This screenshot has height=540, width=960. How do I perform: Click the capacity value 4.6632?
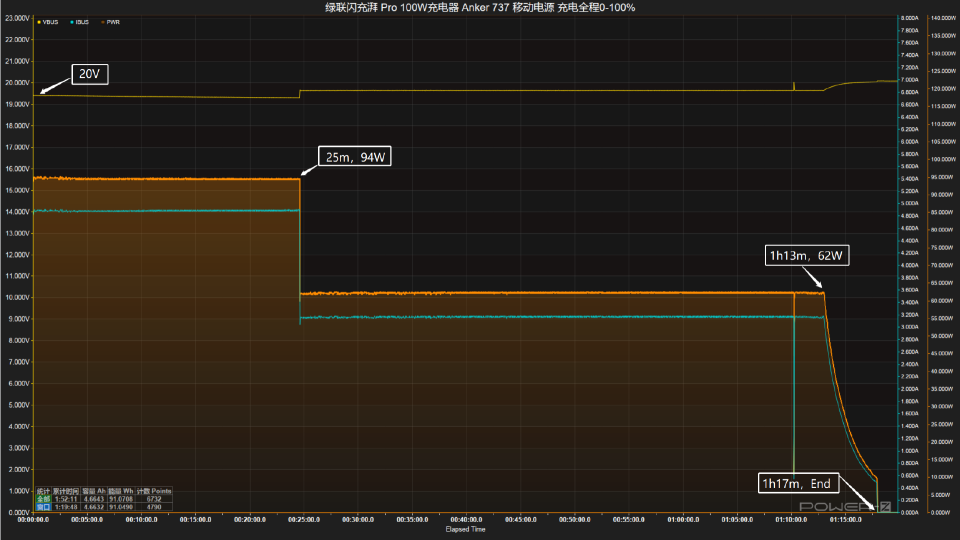(x=94, y=507)
